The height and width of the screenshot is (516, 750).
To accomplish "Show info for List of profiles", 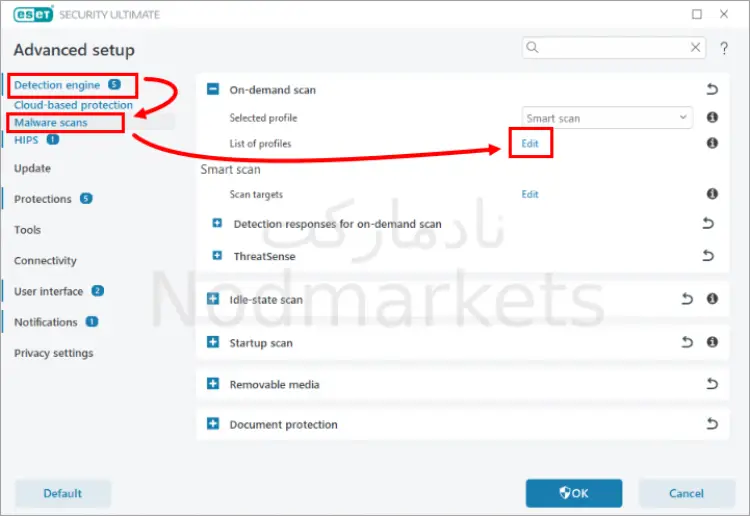I will (x=712, y=143).
